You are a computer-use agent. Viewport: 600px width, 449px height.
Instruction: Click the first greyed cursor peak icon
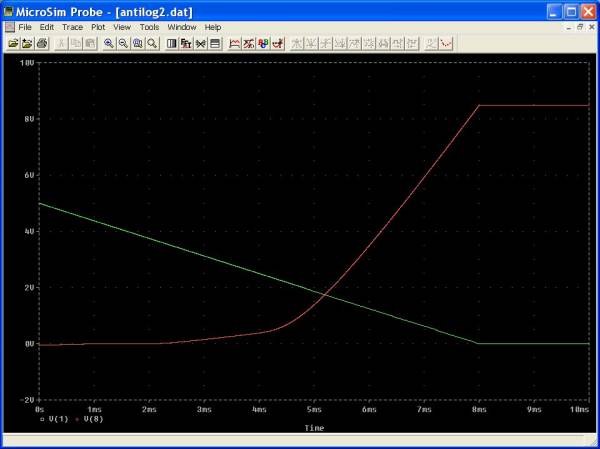[297, 44]
